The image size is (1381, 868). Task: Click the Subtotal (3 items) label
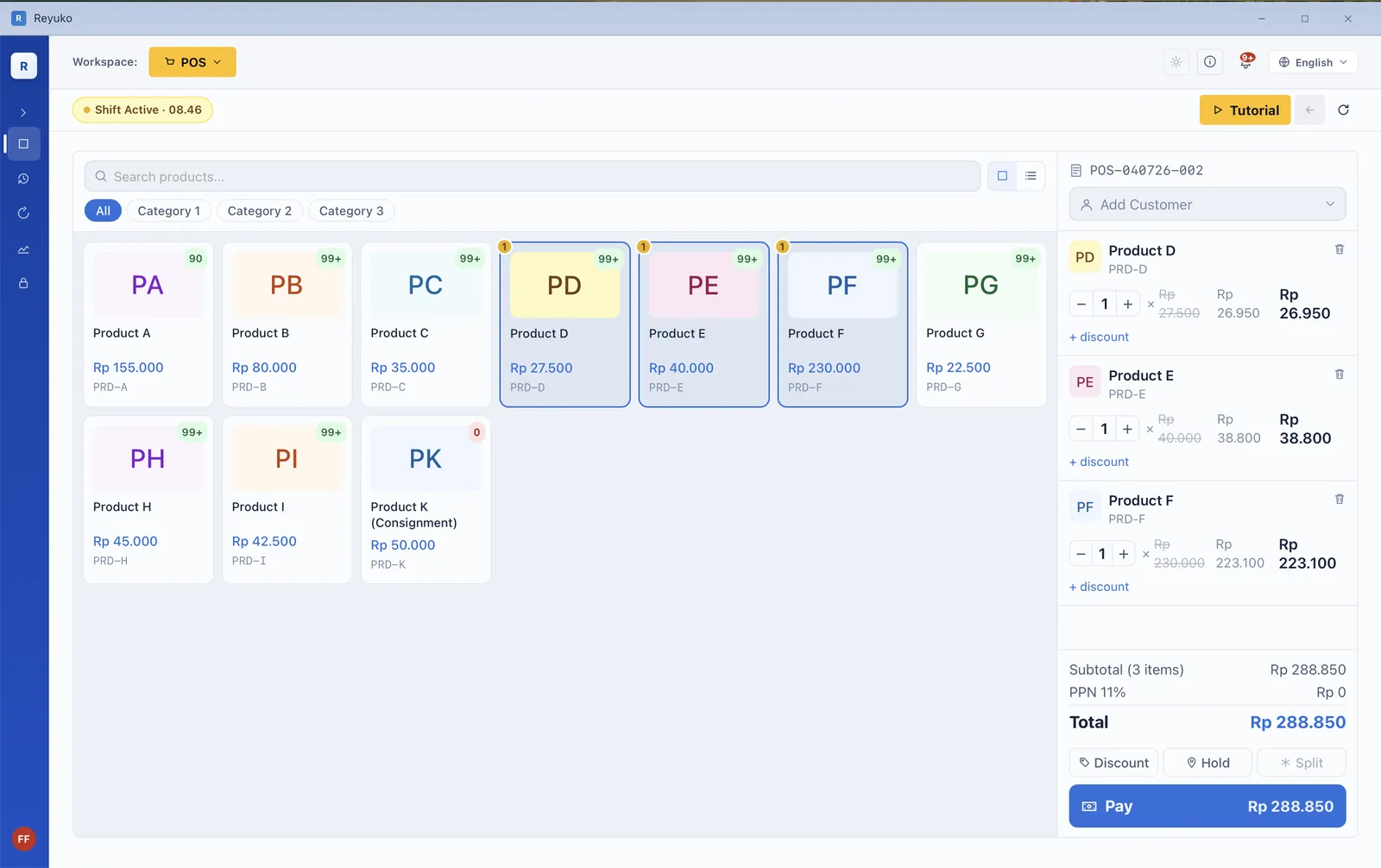1126,670
